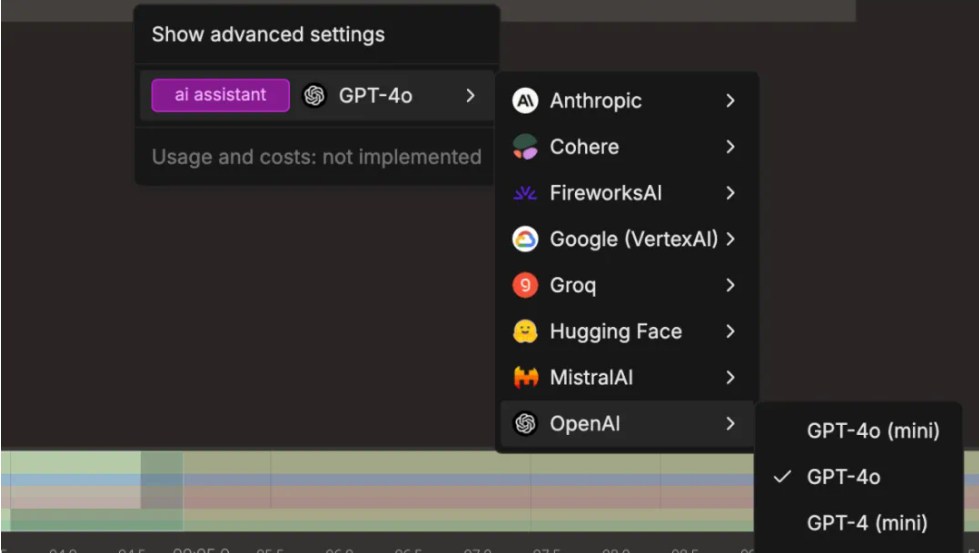Open GPT-4o model selector chevron
Screen dimensions: 979x553
coord(471,95)
